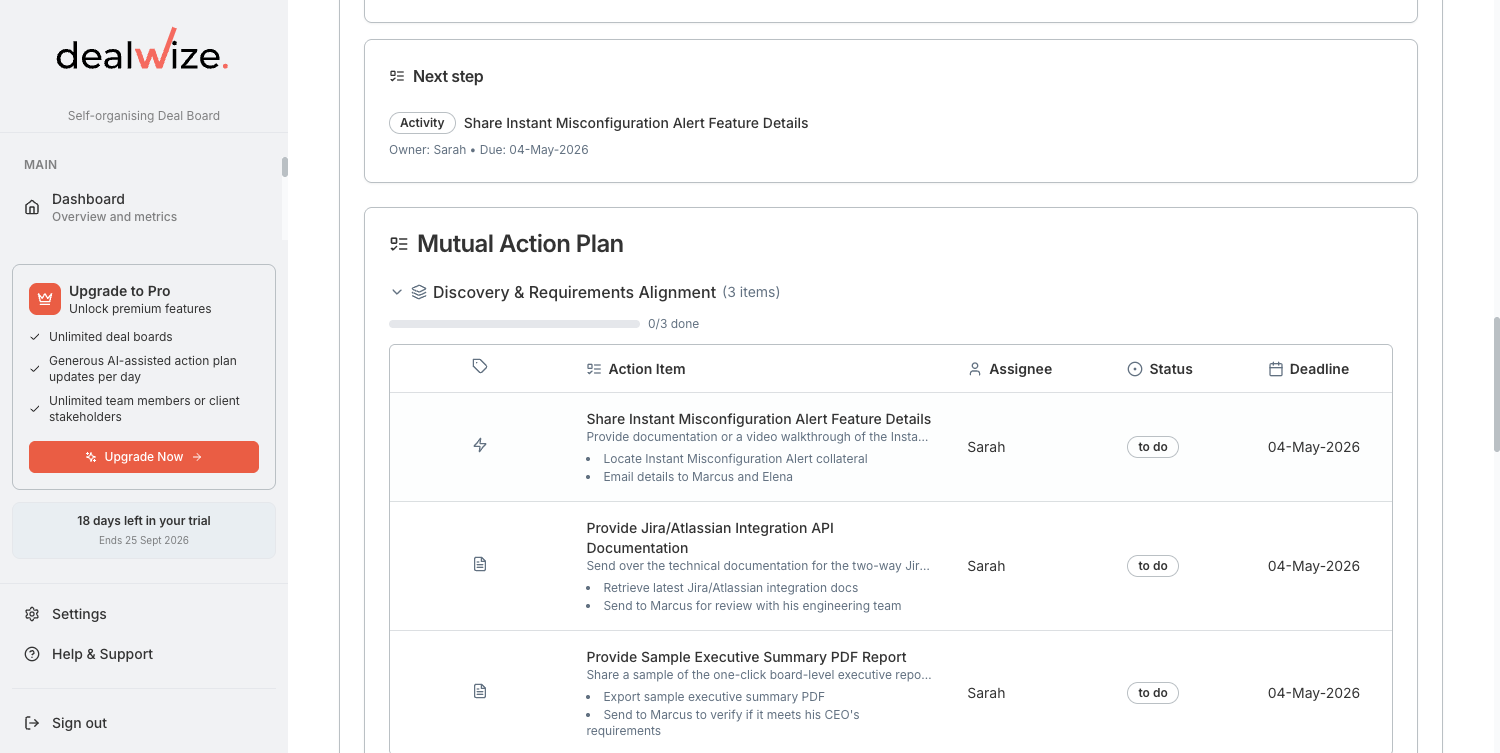Open Dashboard home icon
The width and height of the screenshot is (1500, 753).
tap(32, 207)
